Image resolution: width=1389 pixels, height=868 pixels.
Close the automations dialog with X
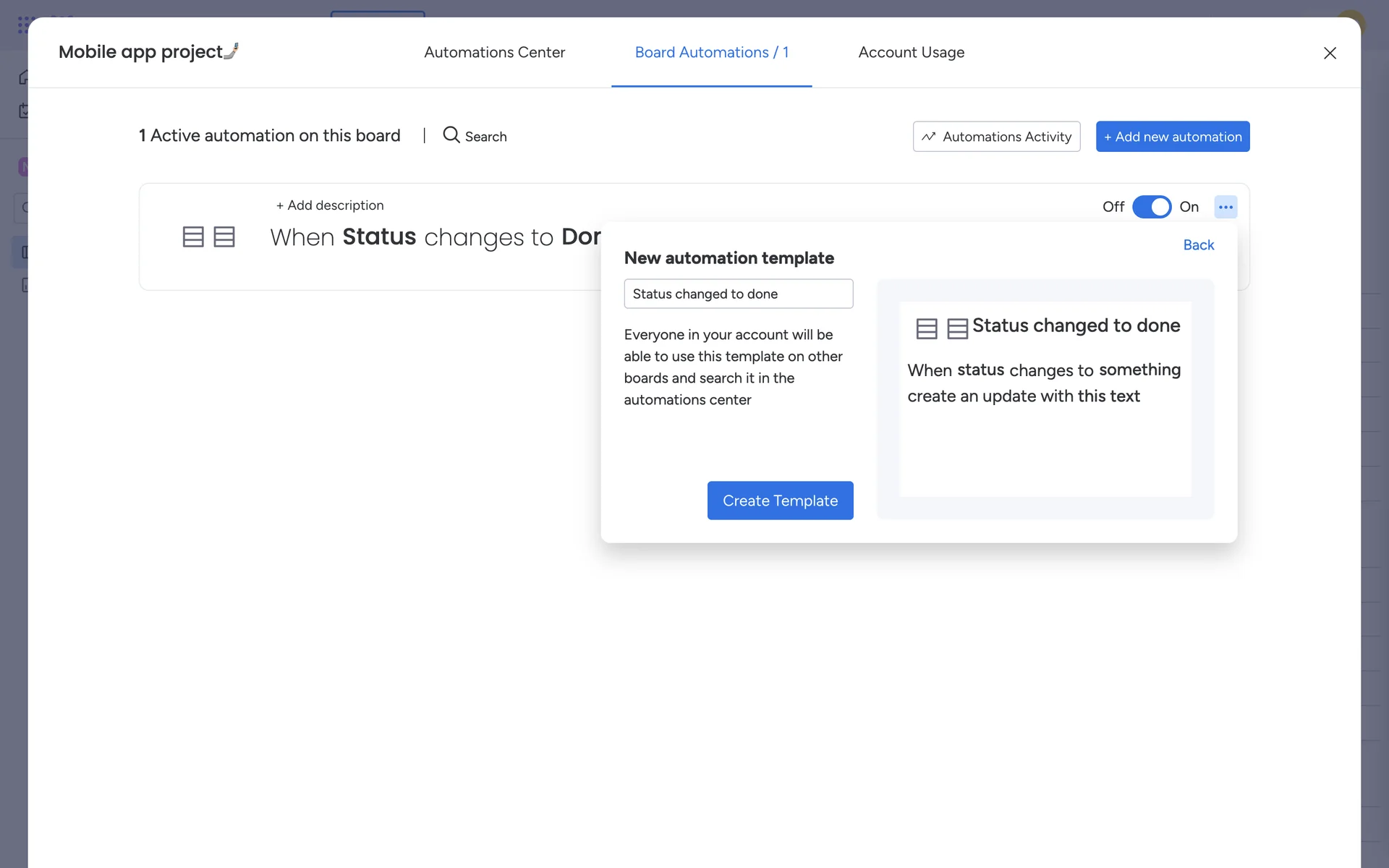(x=1329, y=53)
